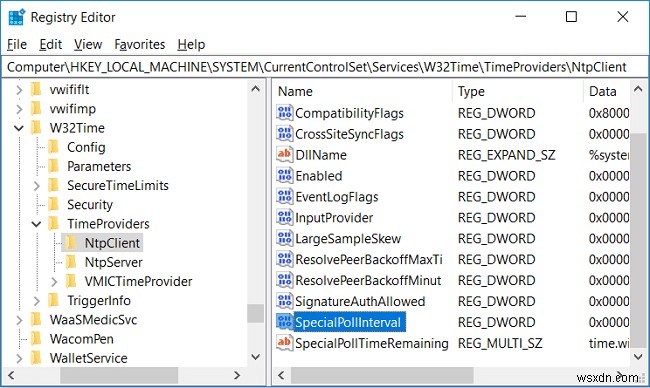Click the Config folder icon
The height and width of the screenshot is (388, 650).
[x=54, y=147]
